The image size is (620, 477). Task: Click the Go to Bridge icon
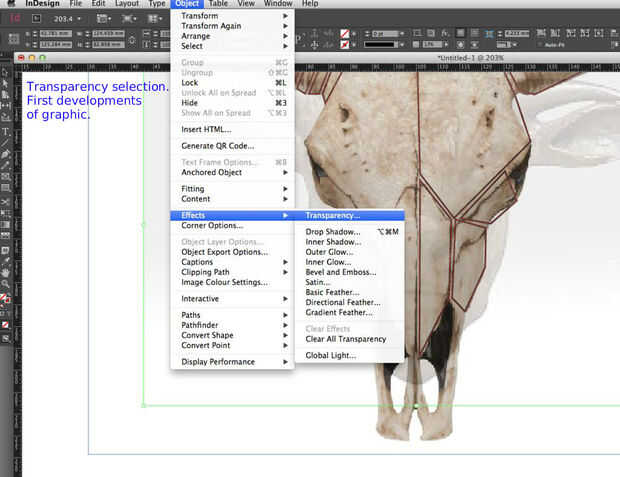point(36,18)
